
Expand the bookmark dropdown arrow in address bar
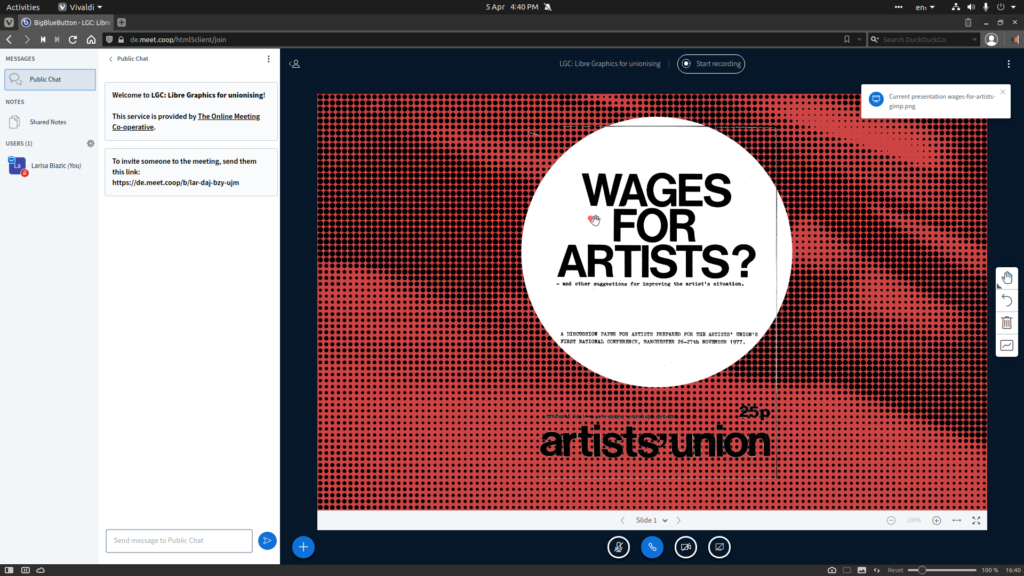859,40
